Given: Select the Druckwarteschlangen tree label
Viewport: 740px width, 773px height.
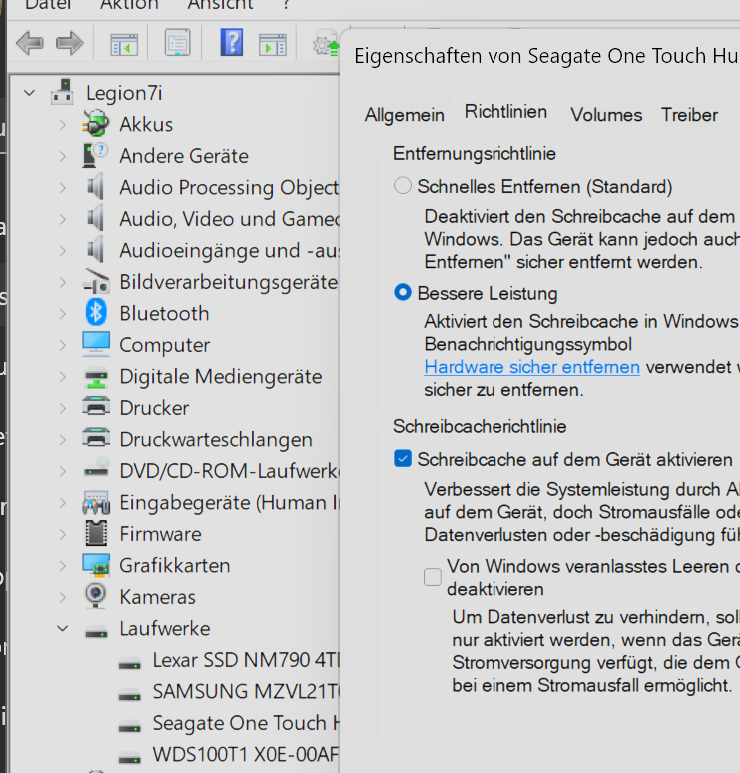Looking at the screenshot, I should (216, 440).
